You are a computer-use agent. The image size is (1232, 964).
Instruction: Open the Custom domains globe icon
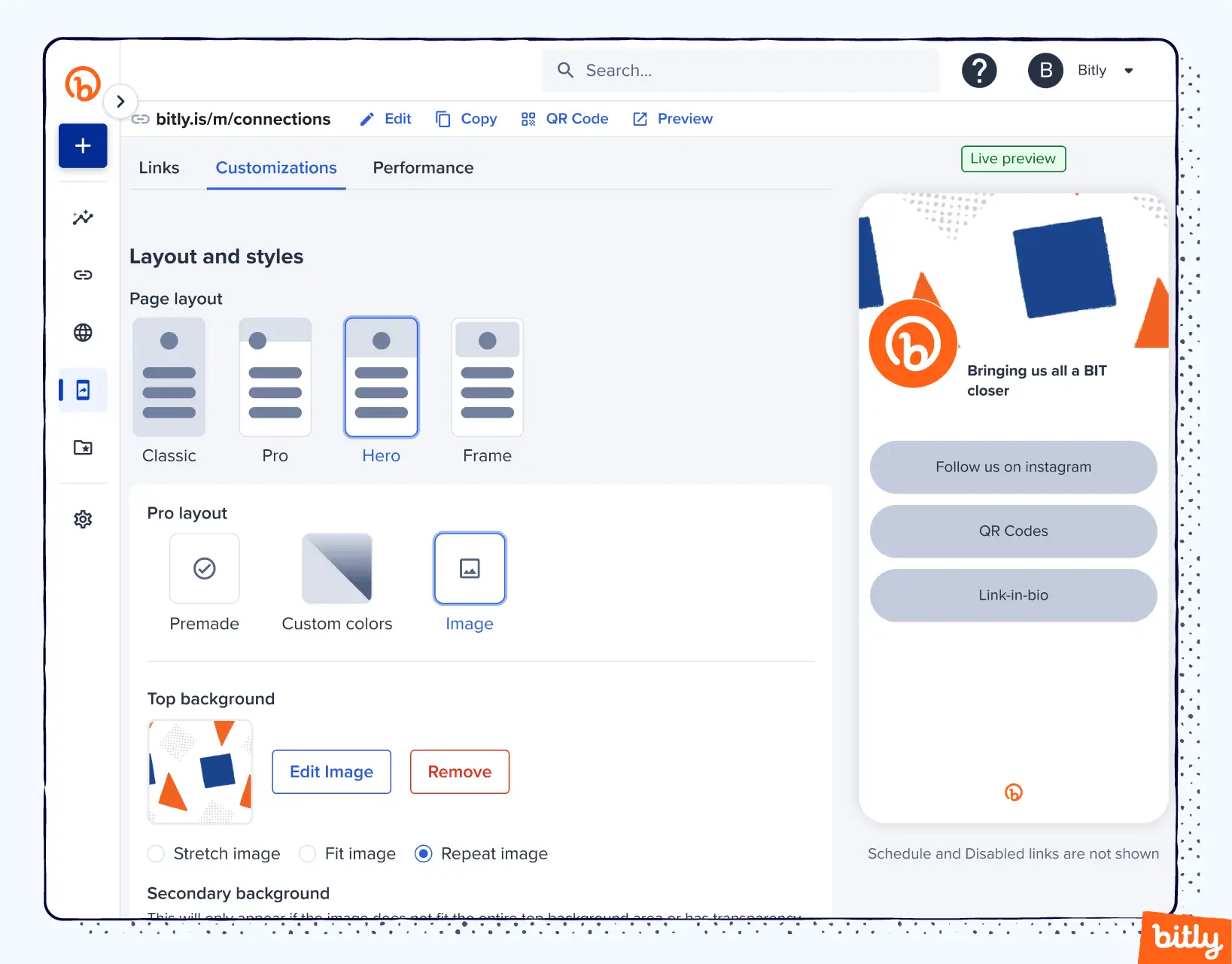(x=83, y=333)
